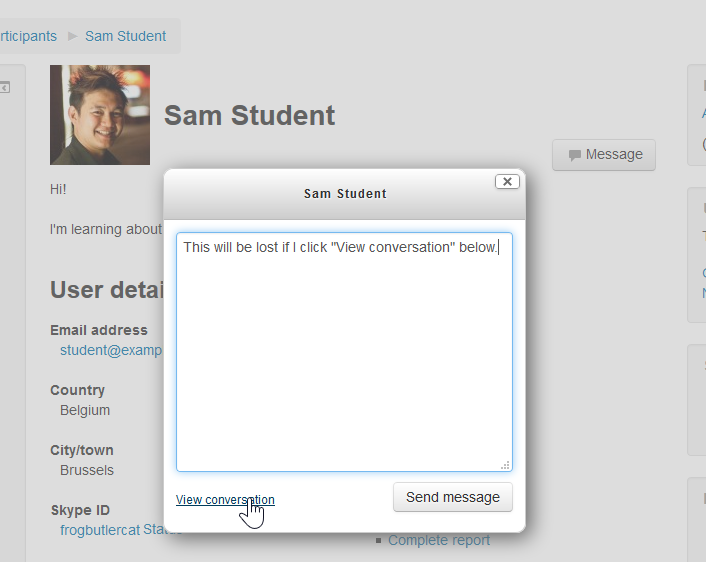Image resolution: width=706 pixels, height=562 pixels.
Task: Close the Sam Student message dialog
Action: coord(507,181)
